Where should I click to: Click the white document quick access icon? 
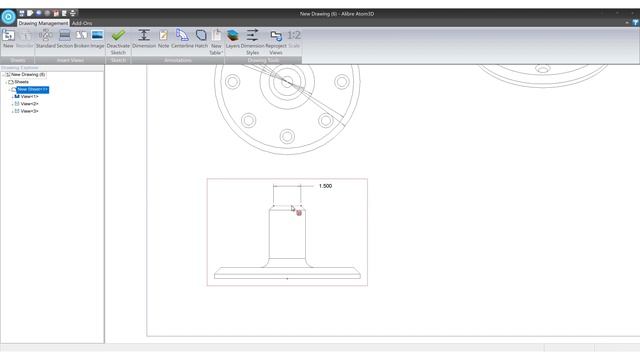tap(64, 13)
